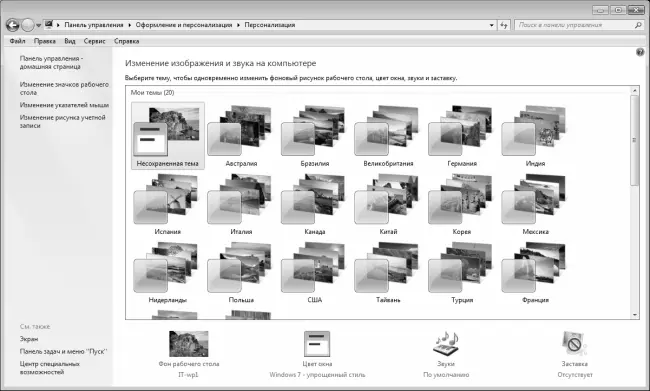Open the recent pages dropdown arrow
This screenshot has width=650, height=391.
[38, 25]
